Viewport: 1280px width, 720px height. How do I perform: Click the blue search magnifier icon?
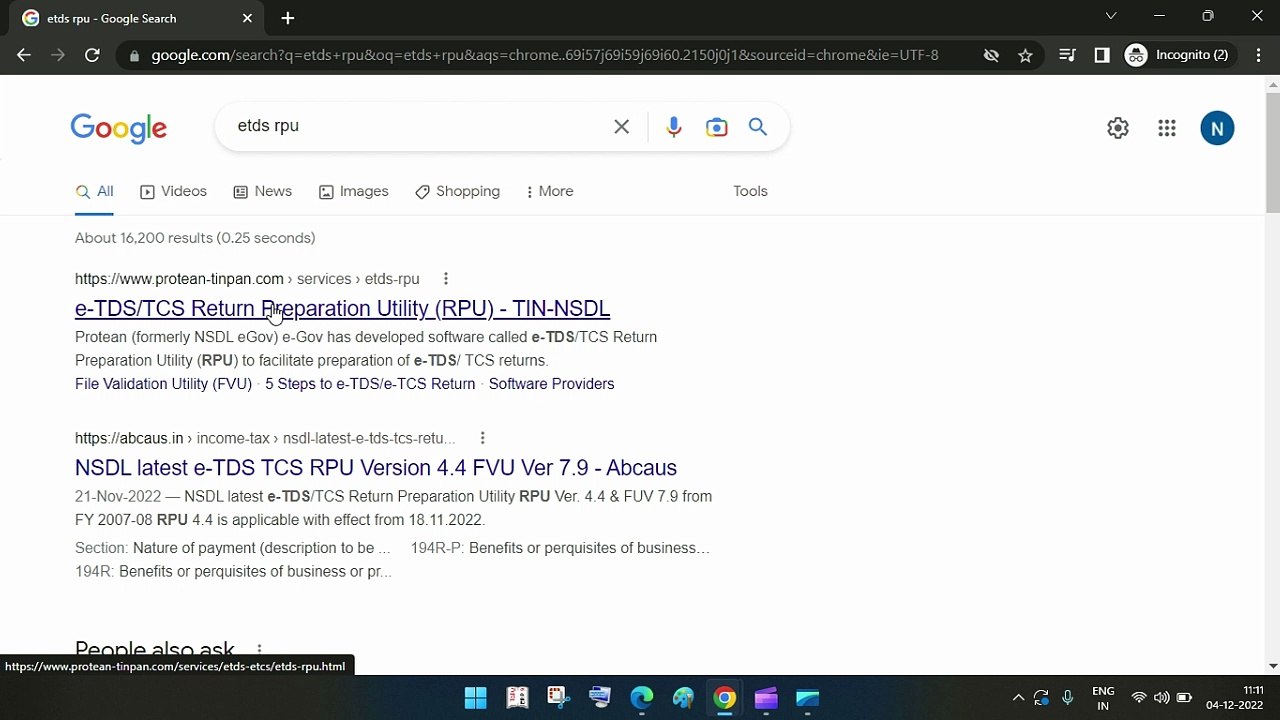click(758, 127)
